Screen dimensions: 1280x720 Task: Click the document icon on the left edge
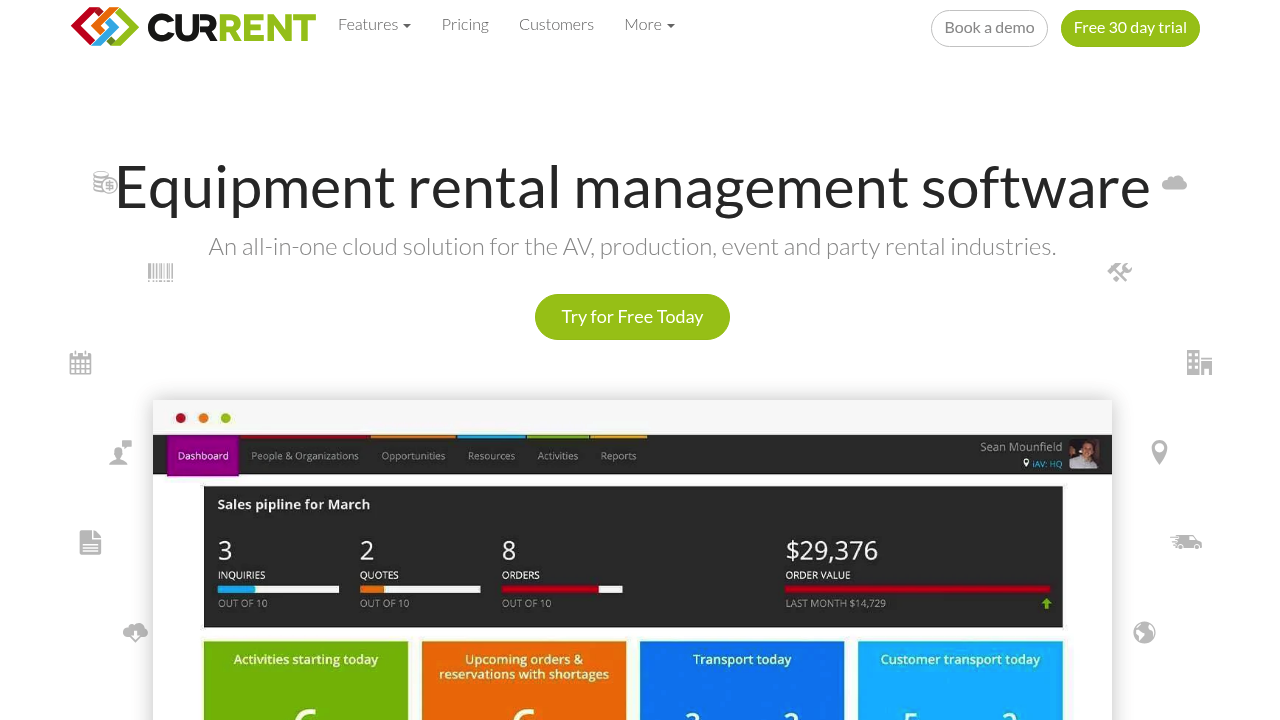coord(90,541)
